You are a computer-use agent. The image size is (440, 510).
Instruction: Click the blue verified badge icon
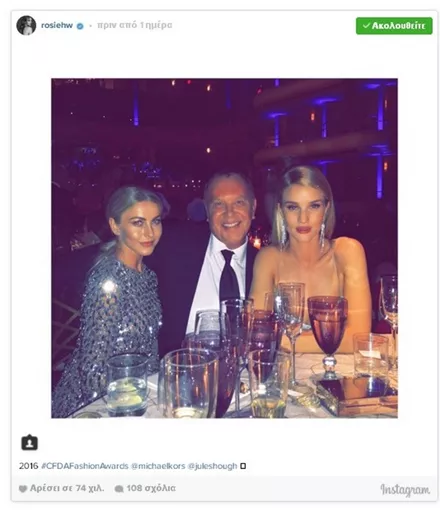click(x=80, y=26)
